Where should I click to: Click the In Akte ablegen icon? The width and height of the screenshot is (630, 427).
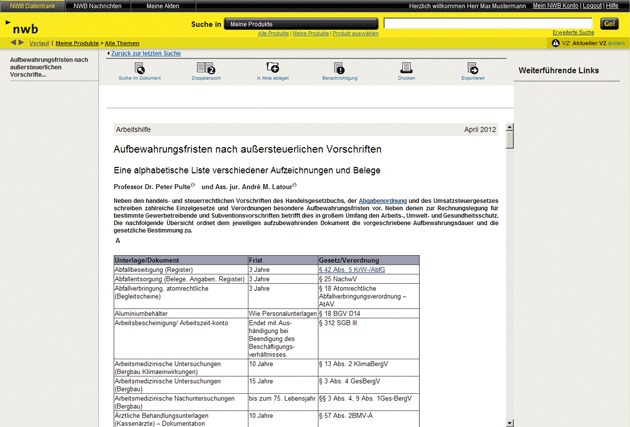(273, 69)
